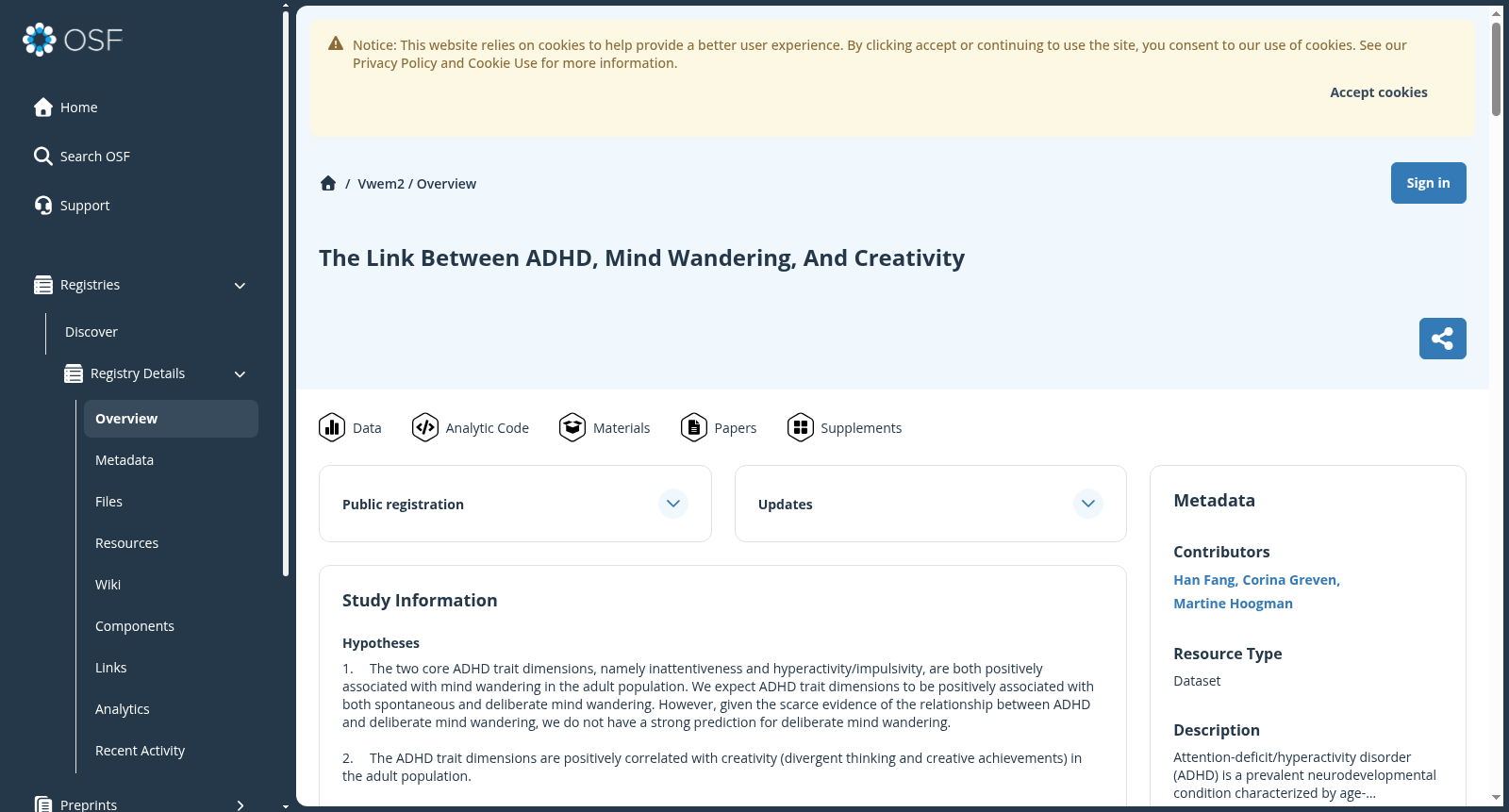Open the Overview menu item
Viewport: 1509px width, 812px height.
[x=171, y=419]
